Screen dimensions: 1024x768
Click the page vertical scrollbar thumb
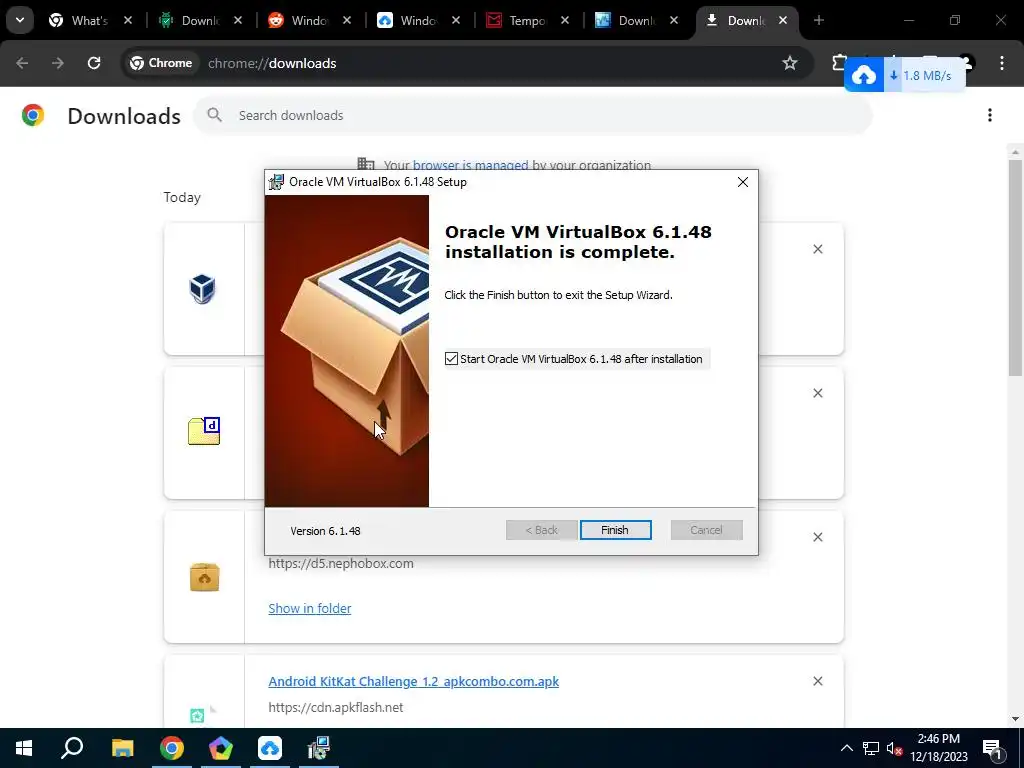pos(1015,268)
